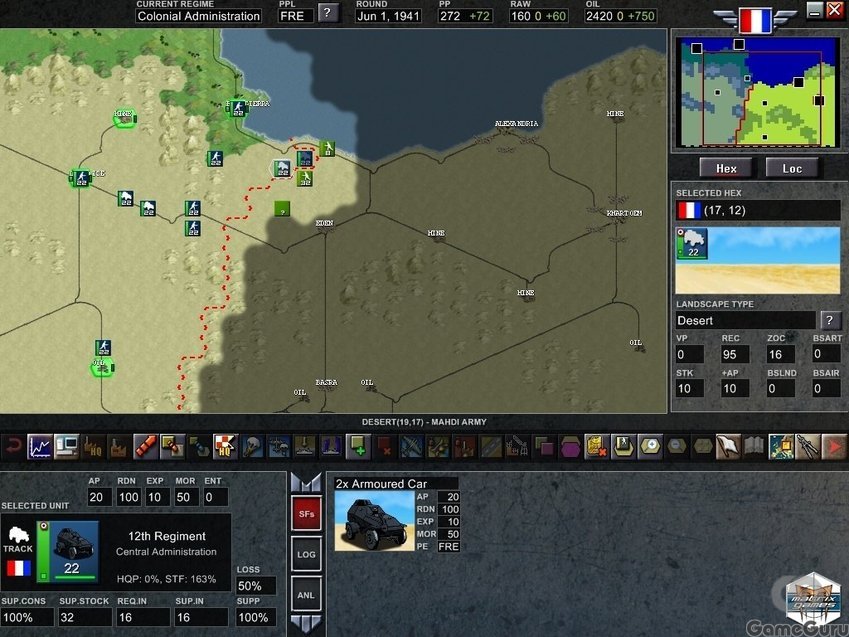Click the Desert landscape type field

(x=745, y=320)
